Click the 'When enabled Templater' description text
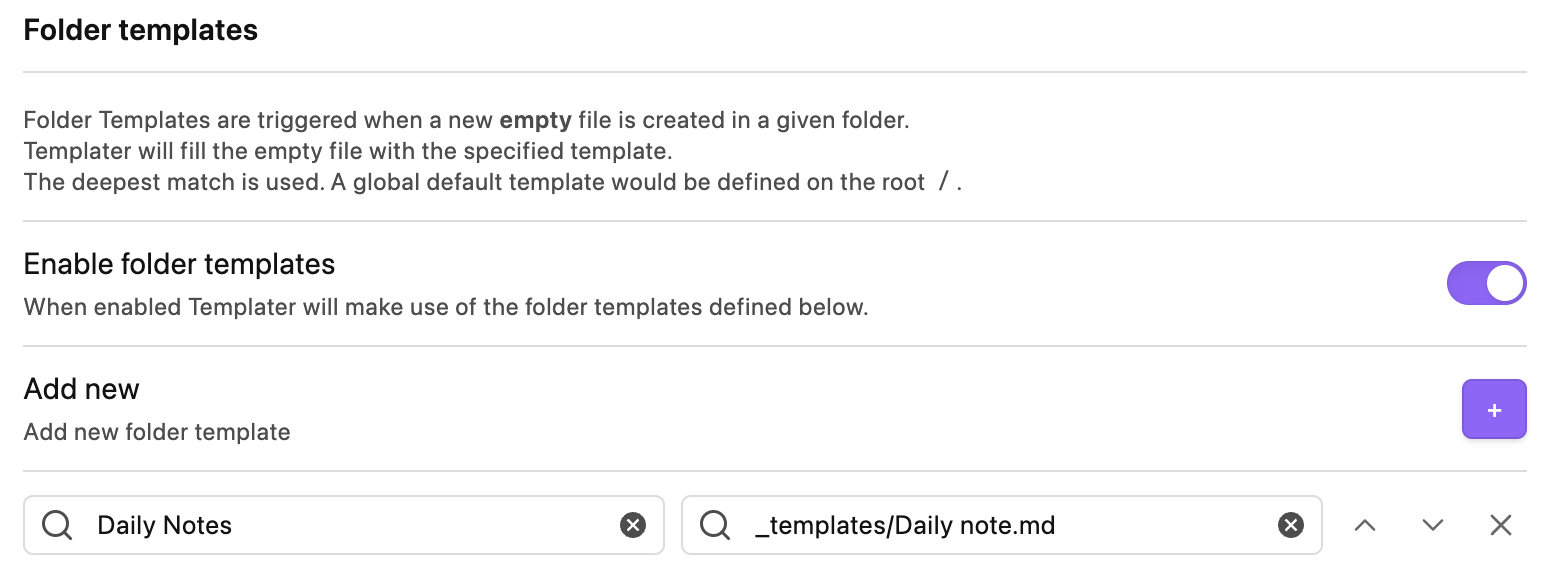The image size is (1558, 584). [x=445, y=307]
